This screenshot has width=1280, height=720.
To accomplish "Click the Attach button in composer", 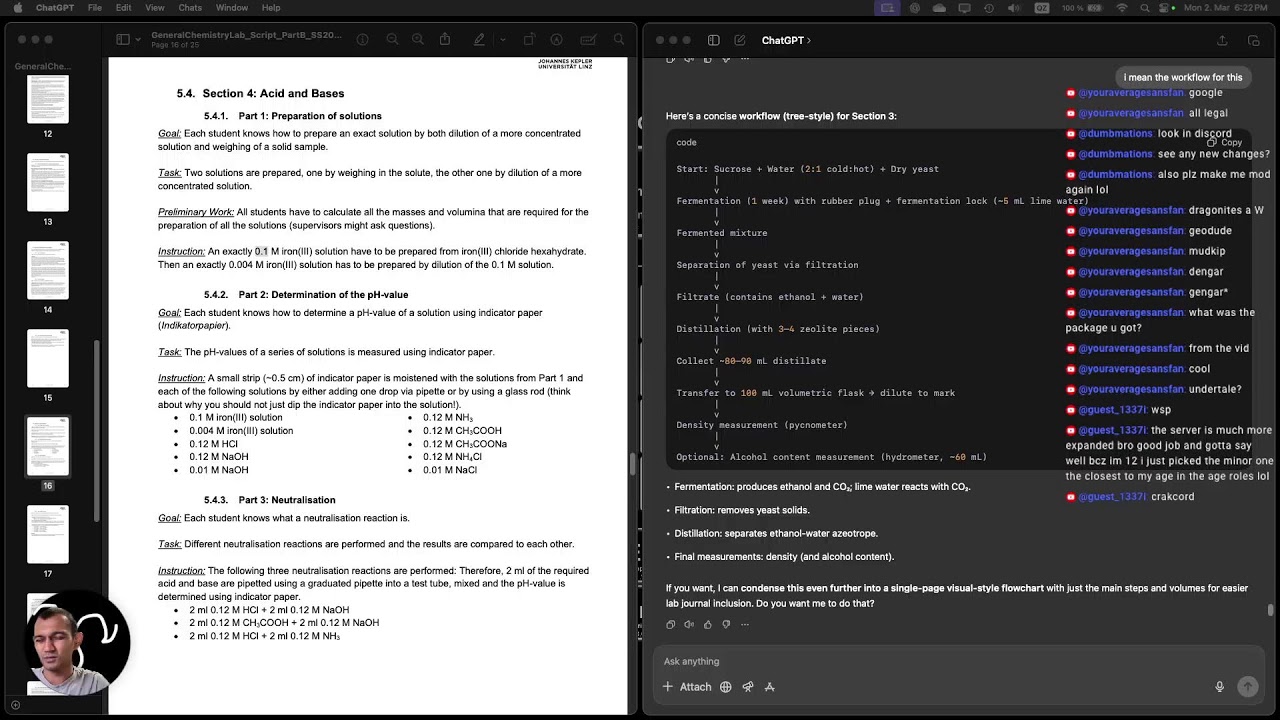I will click(686, 687).
